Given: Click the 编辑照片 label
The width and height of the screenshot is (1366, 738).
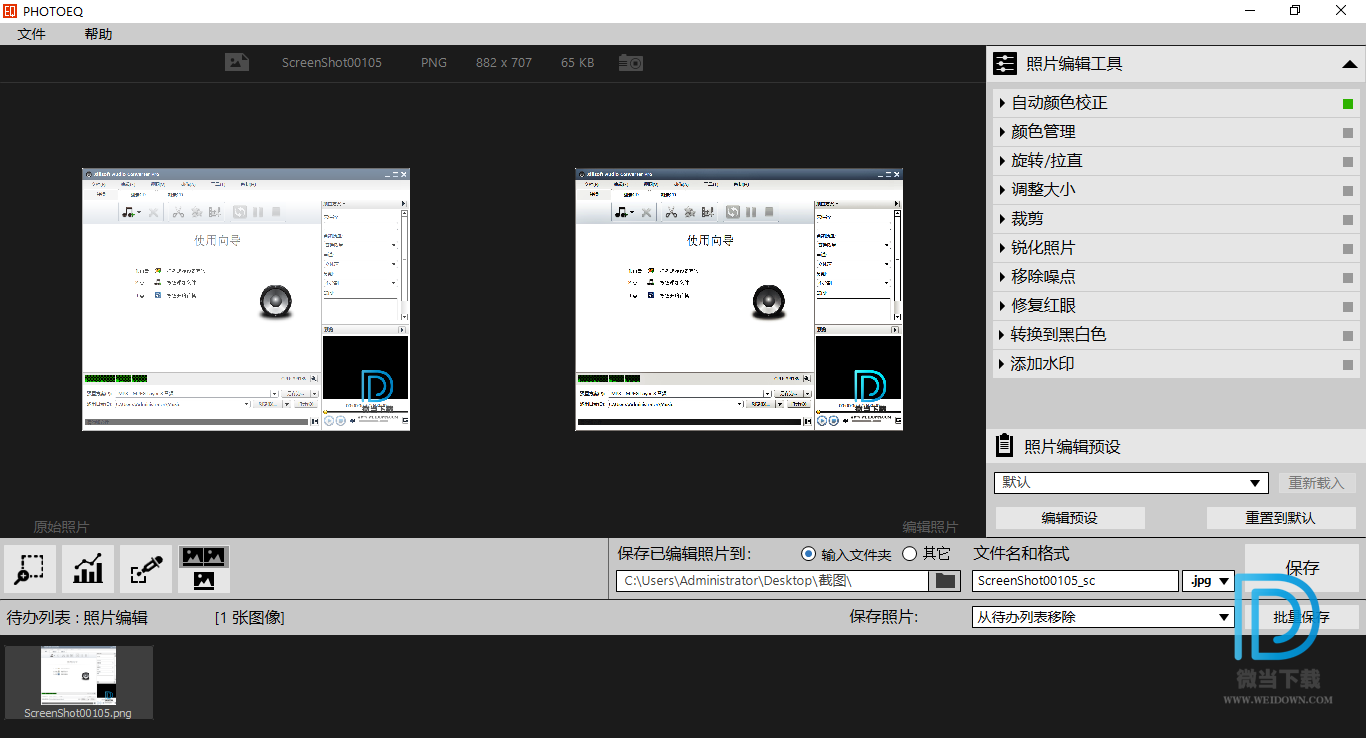Looking at the screenshot, I should (x=930, y=527).
